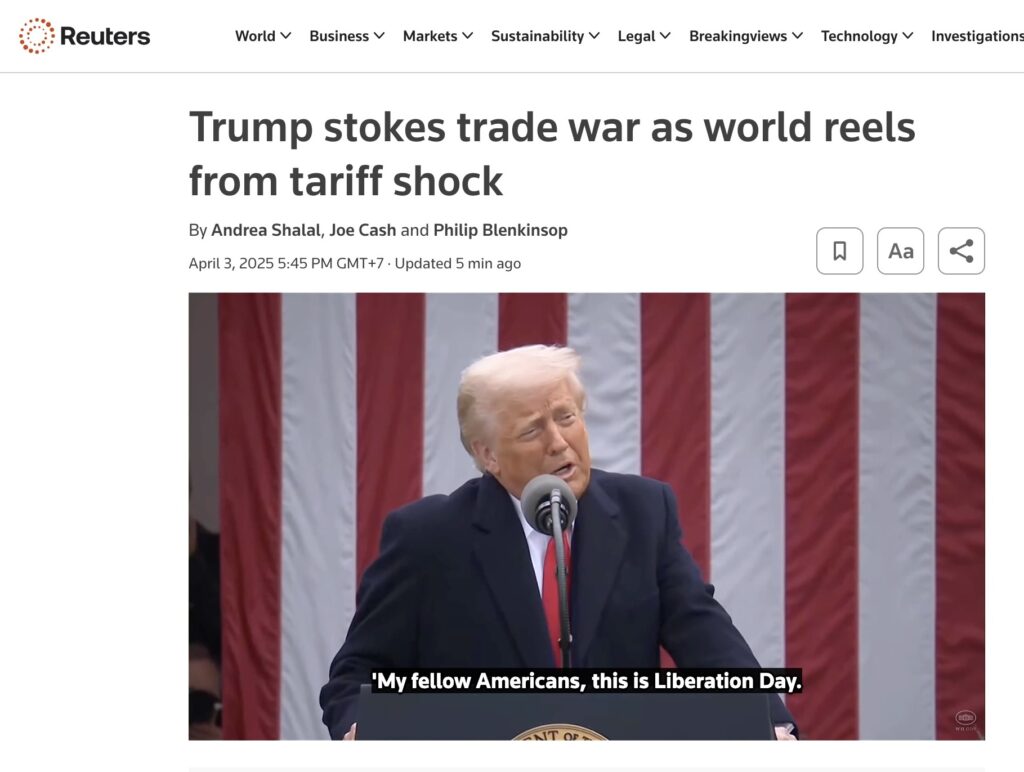
Task: Open the Breakingviews menu item
Action: (x=746, y=36)
